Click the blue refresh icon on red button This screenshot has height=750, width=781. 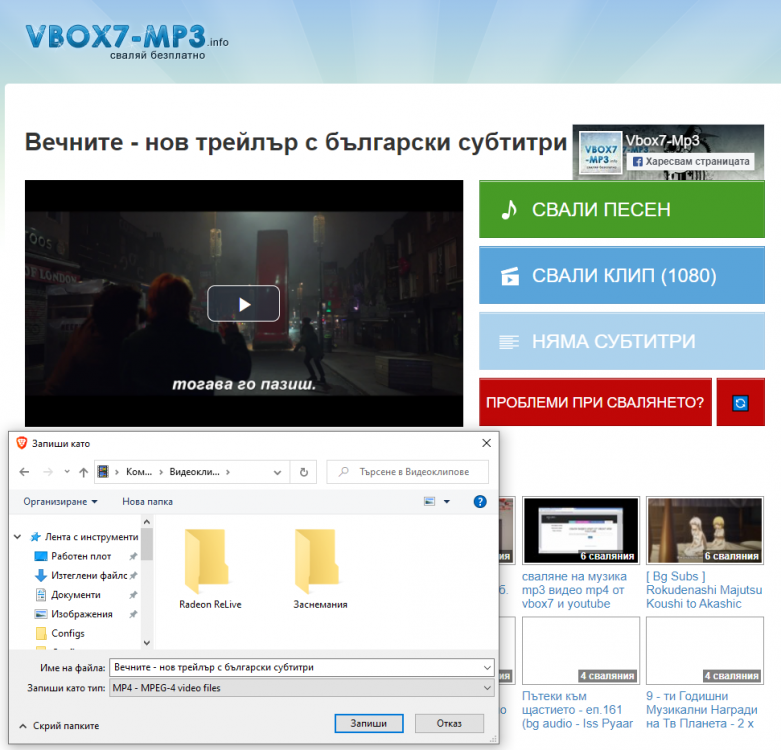(740, 402)
